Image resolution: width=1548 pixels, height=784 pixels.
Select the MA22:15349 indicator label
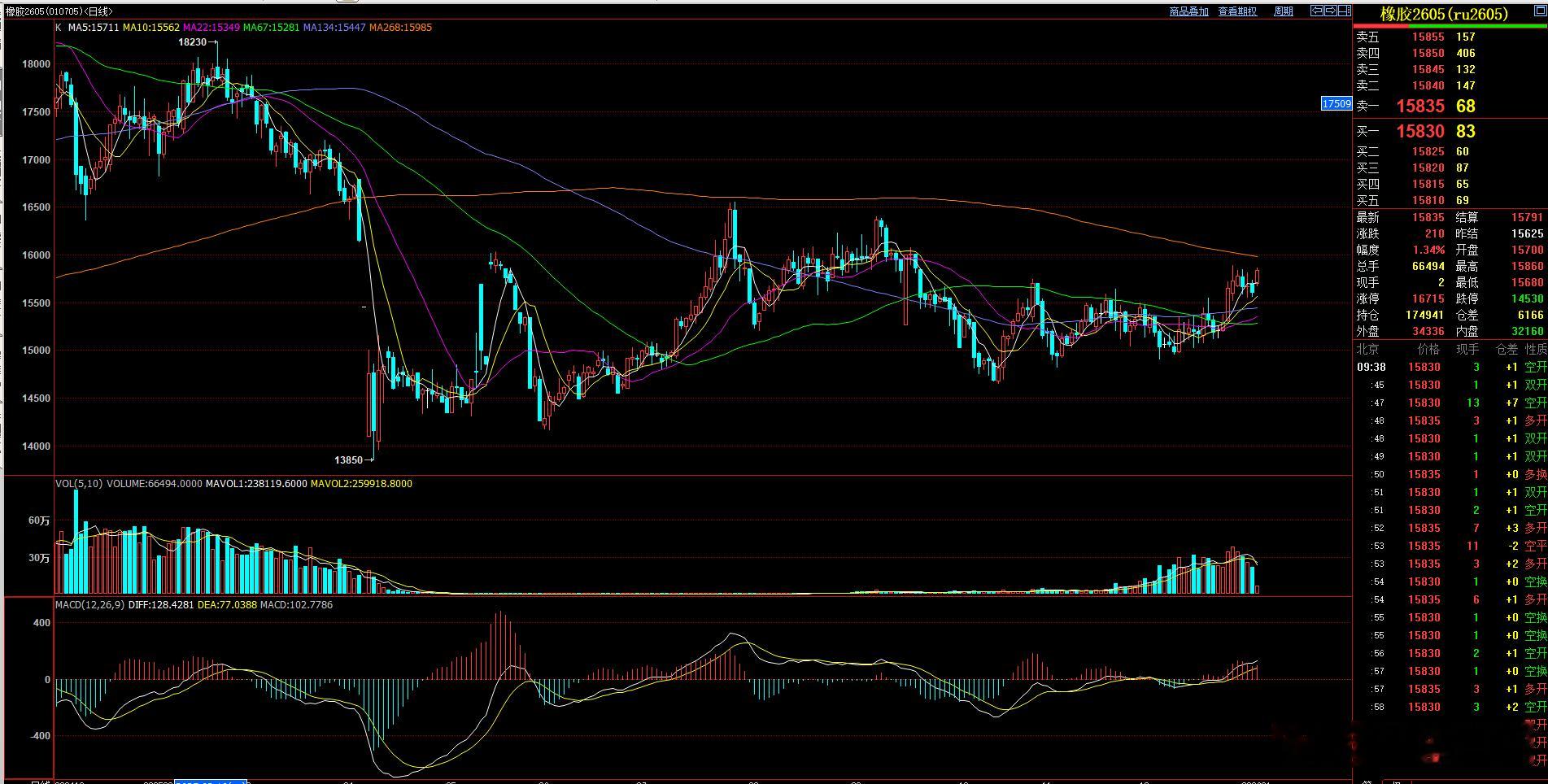[x=211, y=28]
